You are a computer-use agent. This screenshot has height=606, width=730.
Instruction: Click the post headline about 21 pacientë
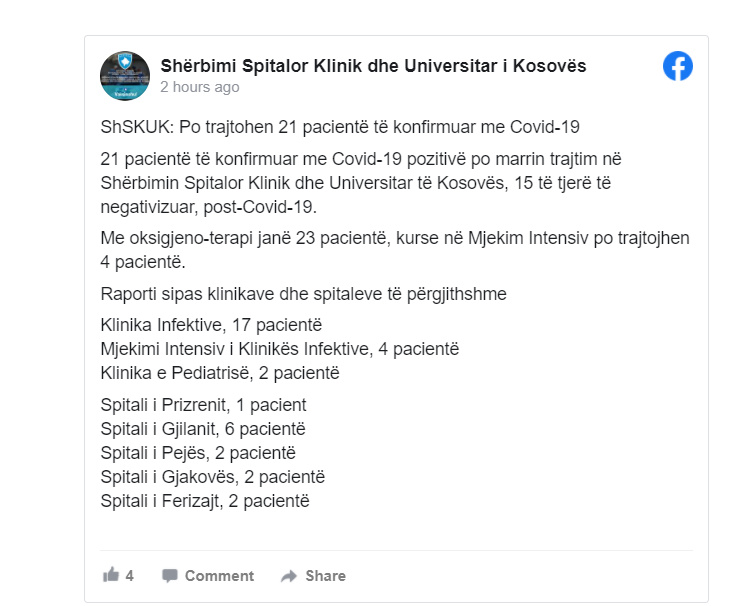(x=340, y=127)
